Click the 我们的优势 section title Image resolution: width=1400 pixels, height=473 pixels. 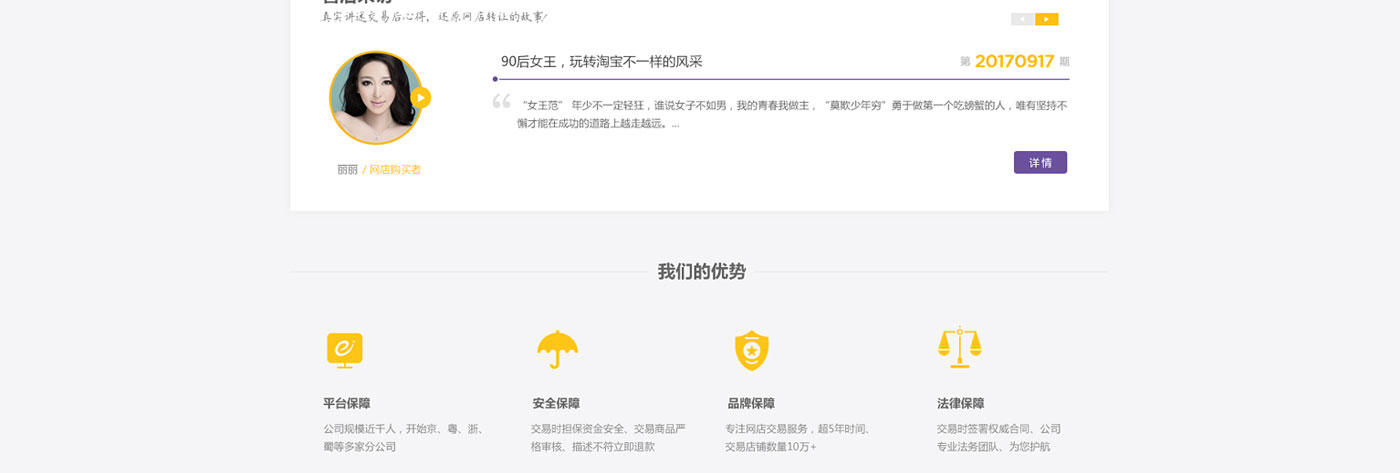(x=701, y=272)
